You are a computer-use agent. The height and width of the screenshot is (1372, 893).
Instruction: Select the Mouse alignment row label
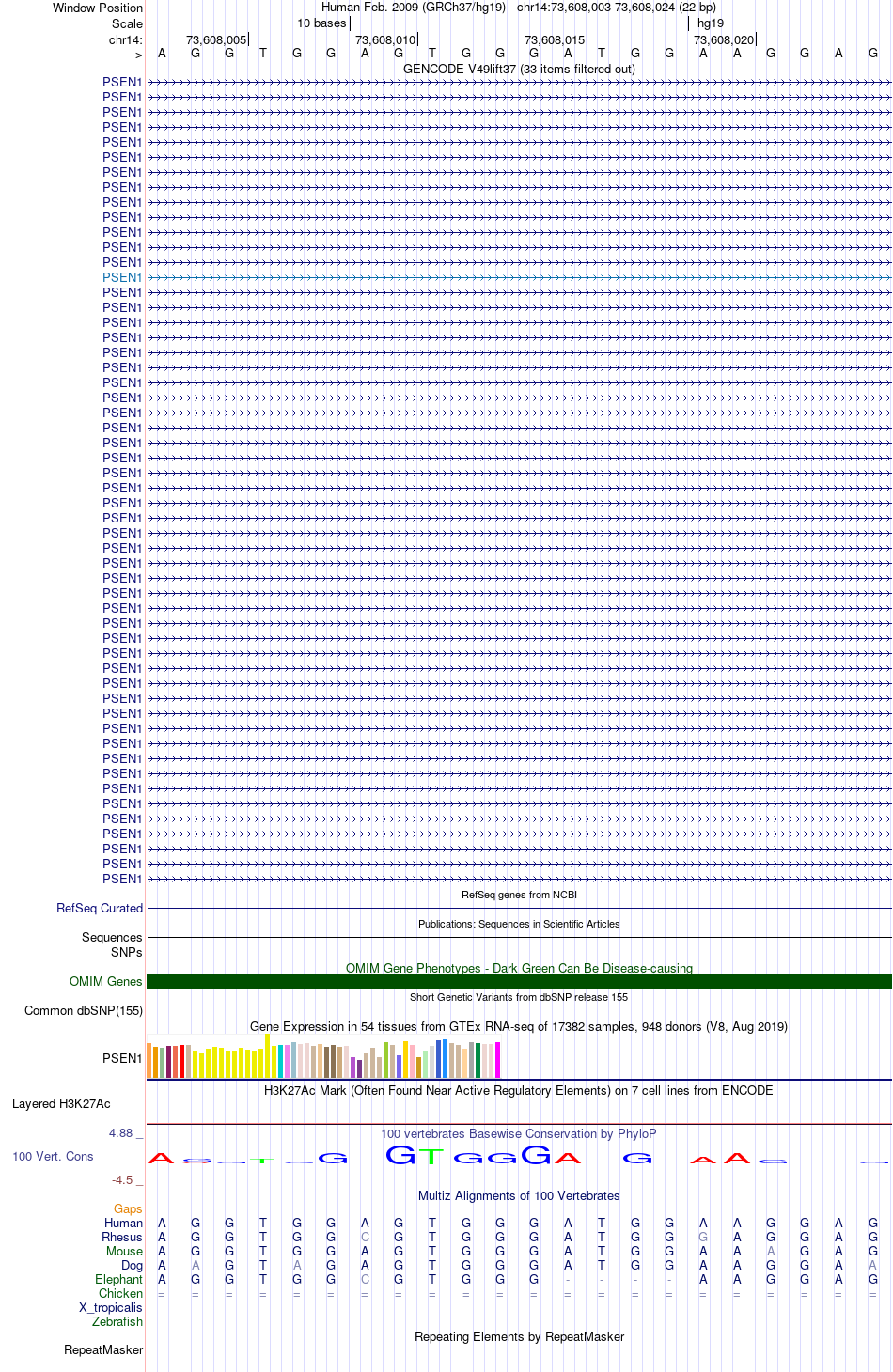(x=124, y=1251)
